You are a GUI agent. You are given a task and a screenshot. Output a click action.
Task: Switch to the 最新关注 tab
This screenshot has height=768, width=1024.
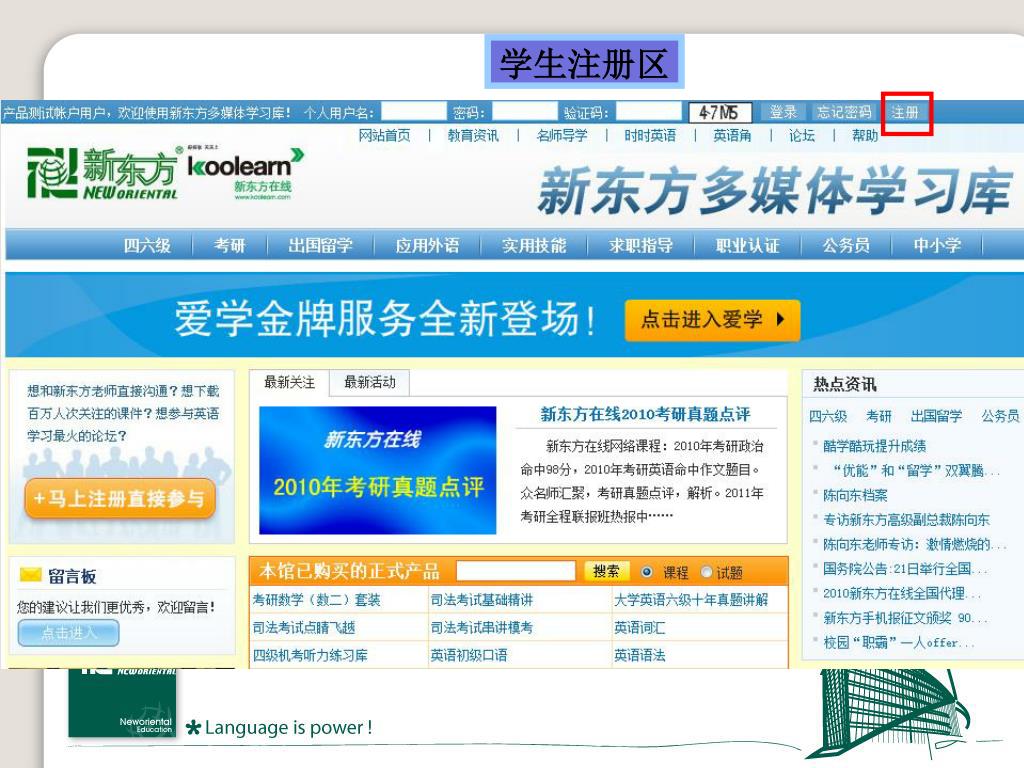pyautogui.click(x=289, y=382)
